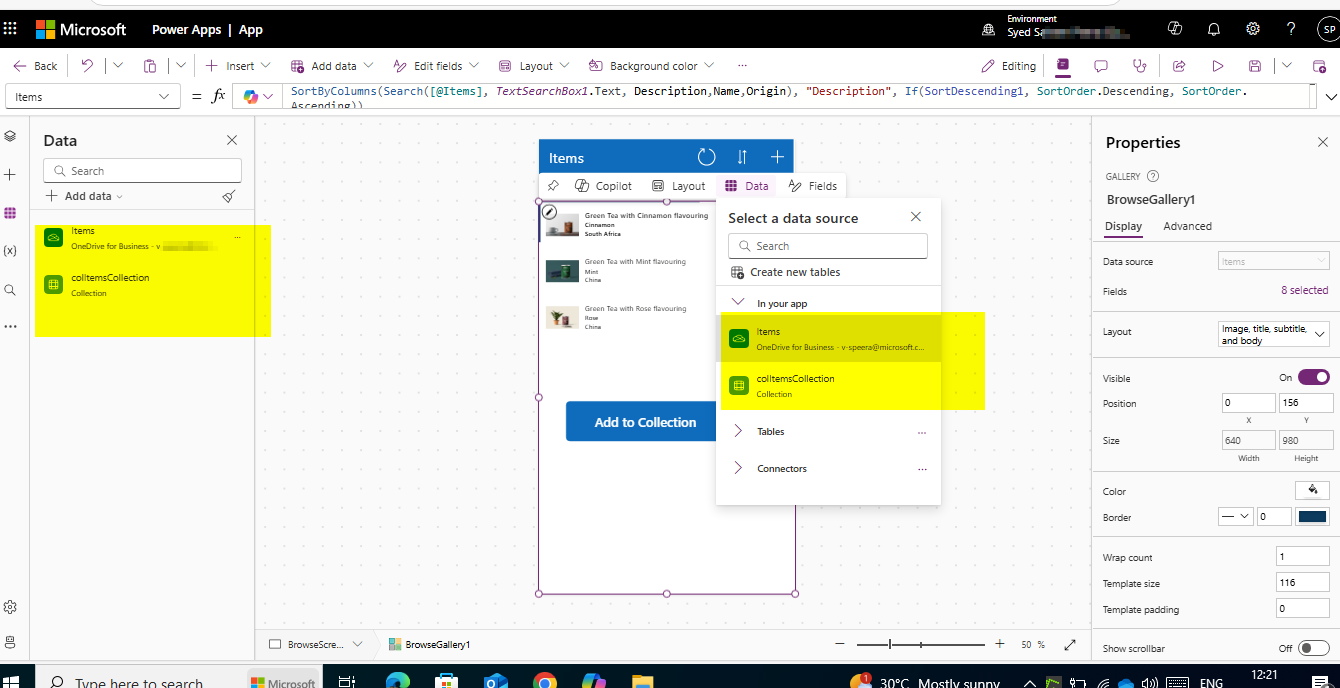The width and height of the screenshot is (1340, 688).
Task: Open the paste options dropdown arrow
Action: pos(181,66)
